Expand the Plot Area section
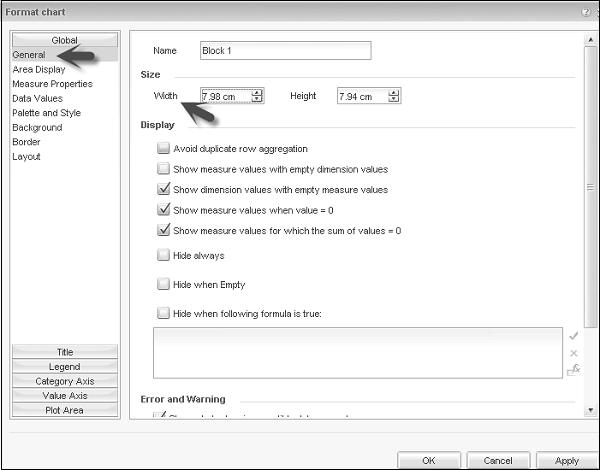 click(x=65, y=410)
